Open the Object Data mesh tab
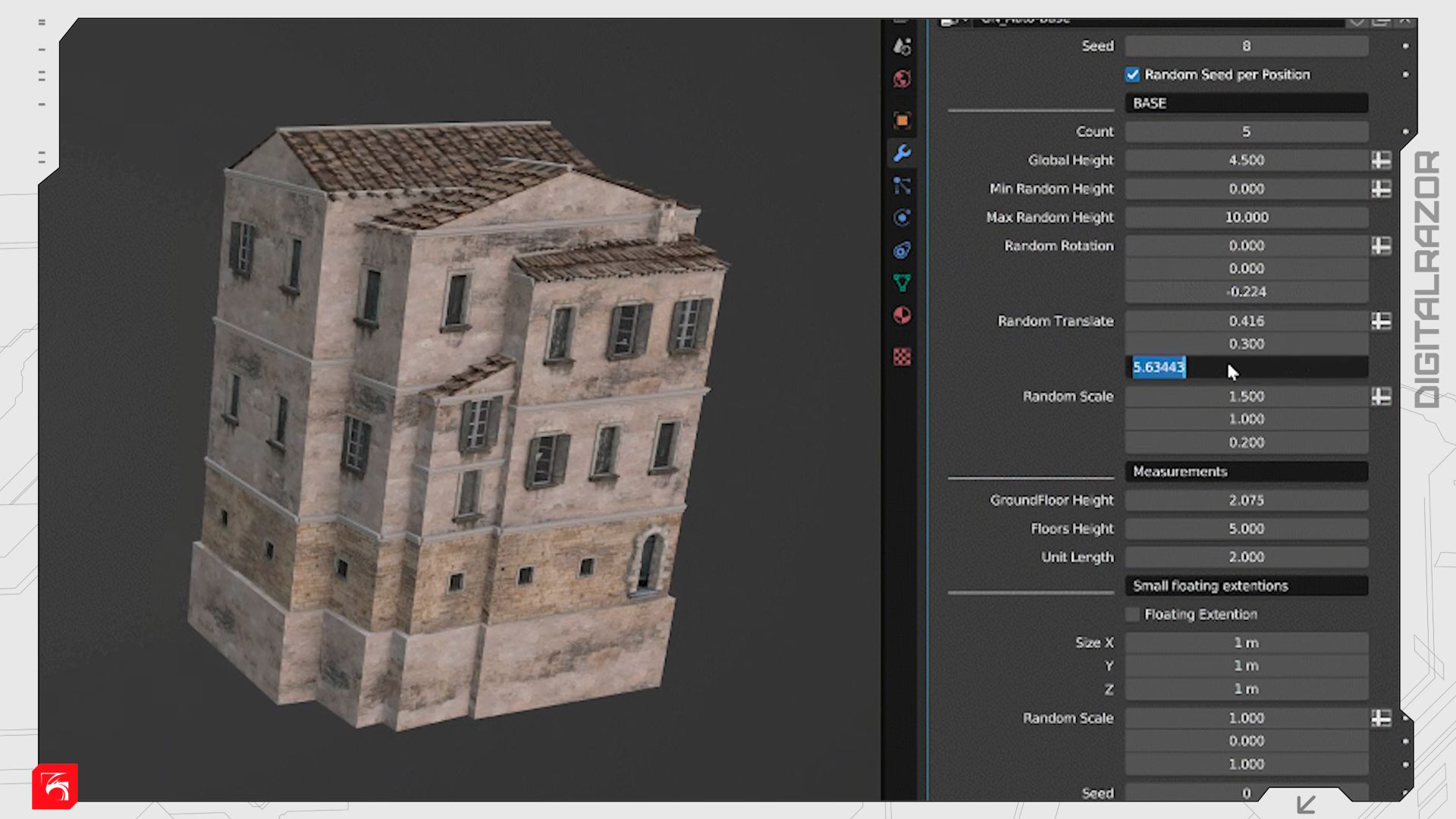Image resolution: width=1456 pixels, height=819 pixels. point(902,283)
